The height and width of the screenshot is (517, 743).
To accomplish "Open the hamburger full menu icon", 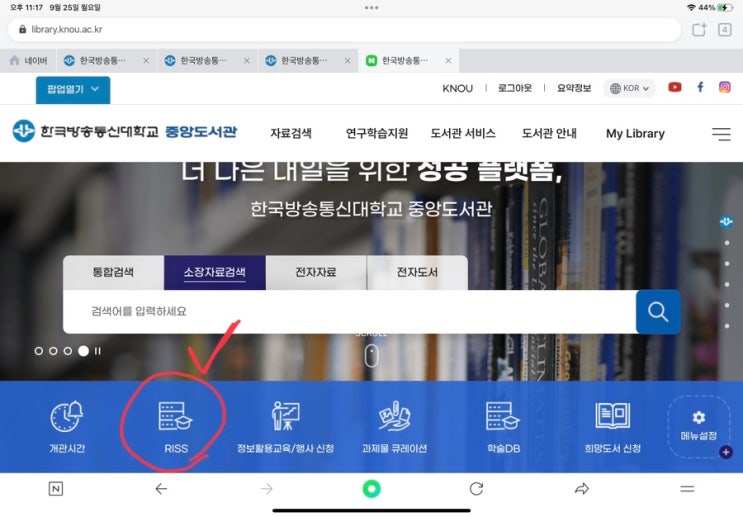I will (721, 134).
